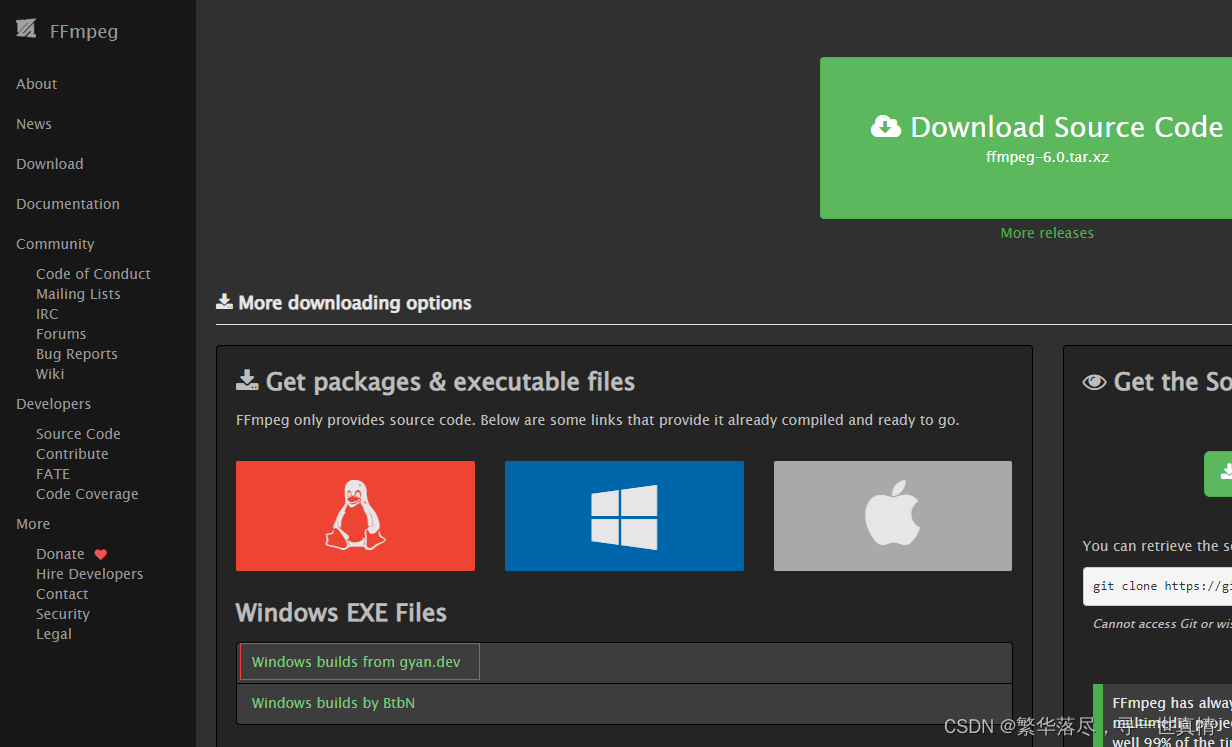Open the Documentation menu item
Viewport: 1232px width, 747px height.
(x=68, y=204)
